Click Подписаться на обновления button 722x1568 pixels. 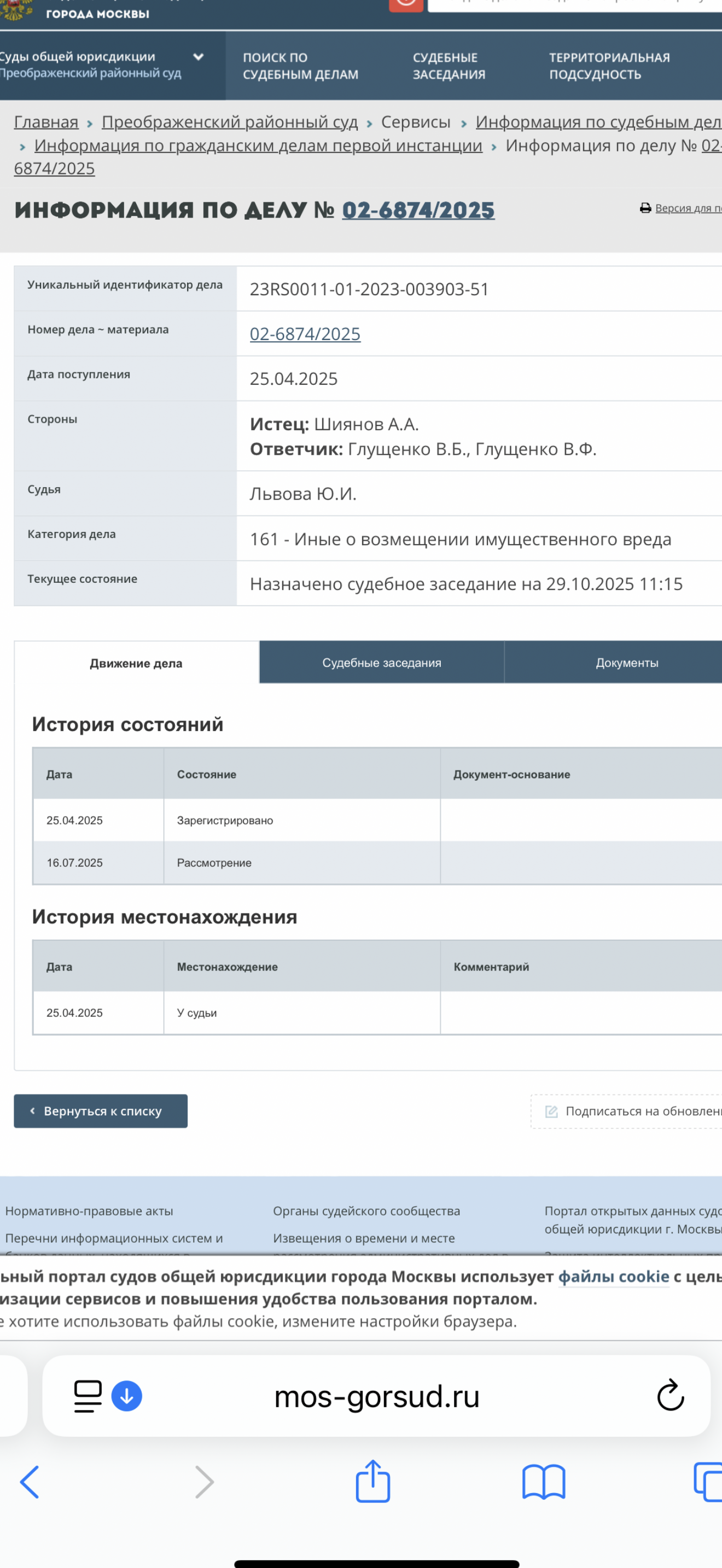[633, 1111]
